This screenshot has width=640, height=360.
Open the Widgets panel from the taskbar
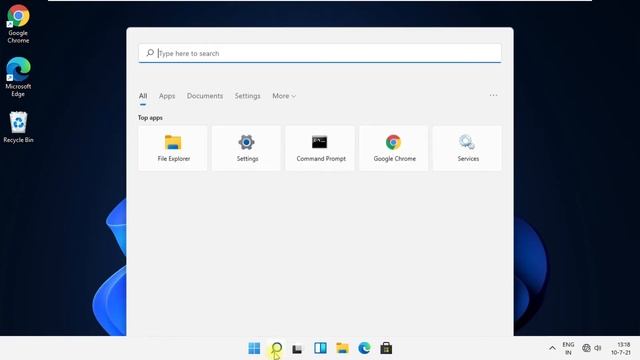(x=320, y=348)
